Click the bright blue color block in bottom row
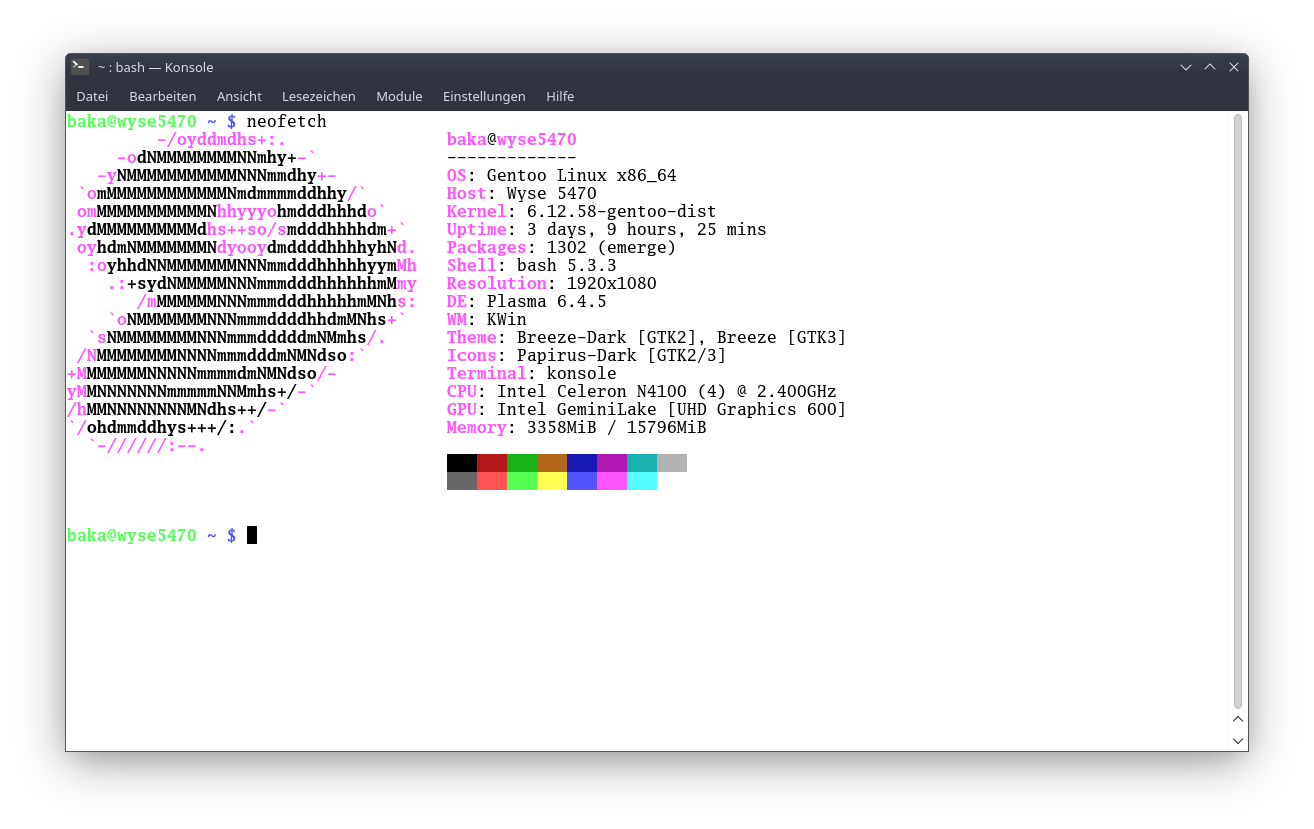This screenshot has width=1314, height=829. point(582,481)
